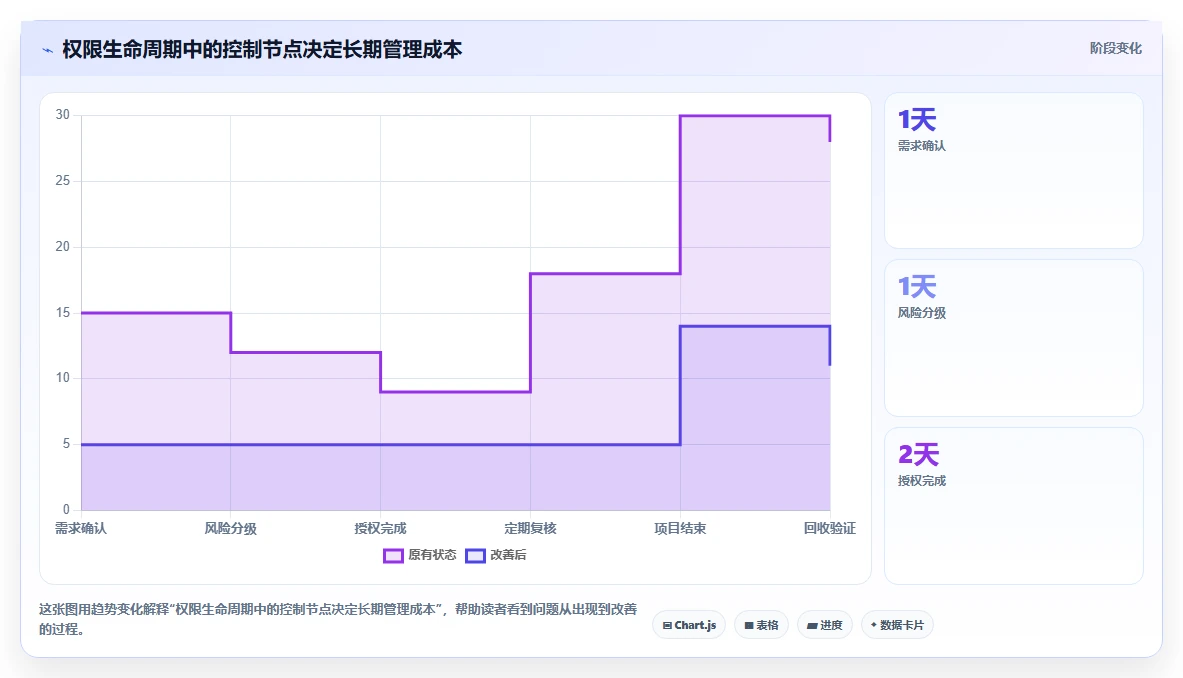
Task: Open the 需求确认 1天 data card
Action: click(1013, 170)
